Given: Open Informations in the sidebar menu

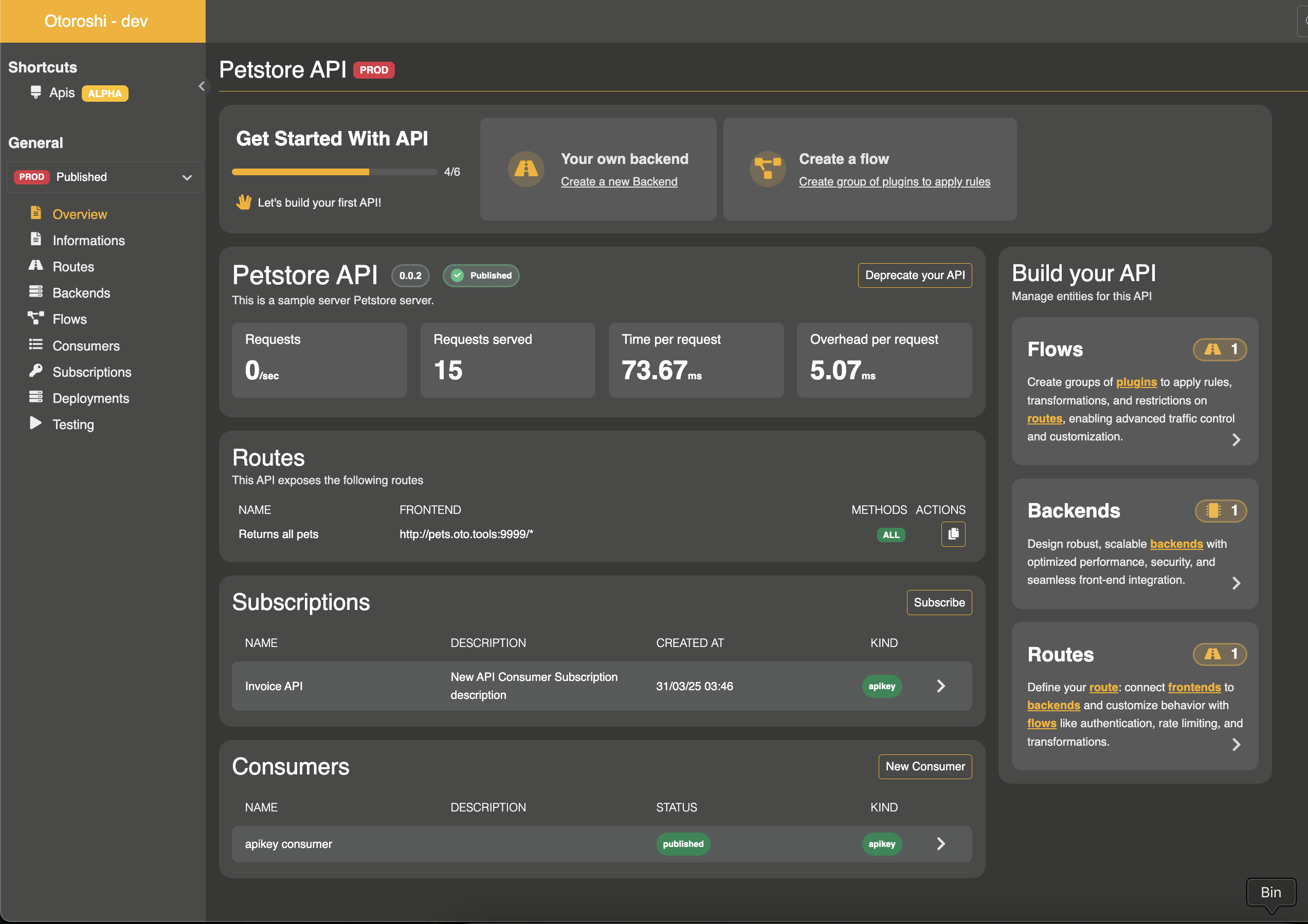Looking at the screenshot, I should [88, 241].
